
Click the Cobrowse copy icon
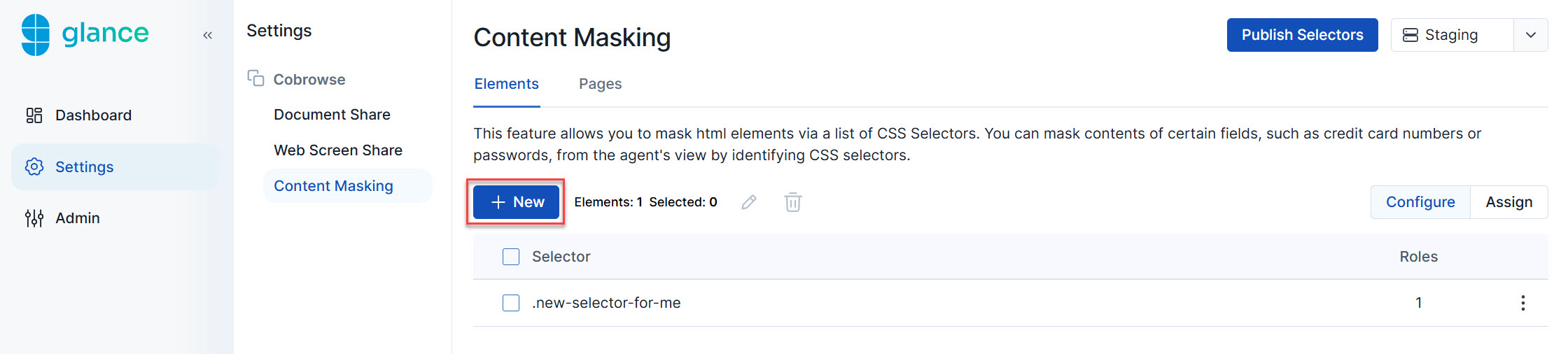[255, 78]
